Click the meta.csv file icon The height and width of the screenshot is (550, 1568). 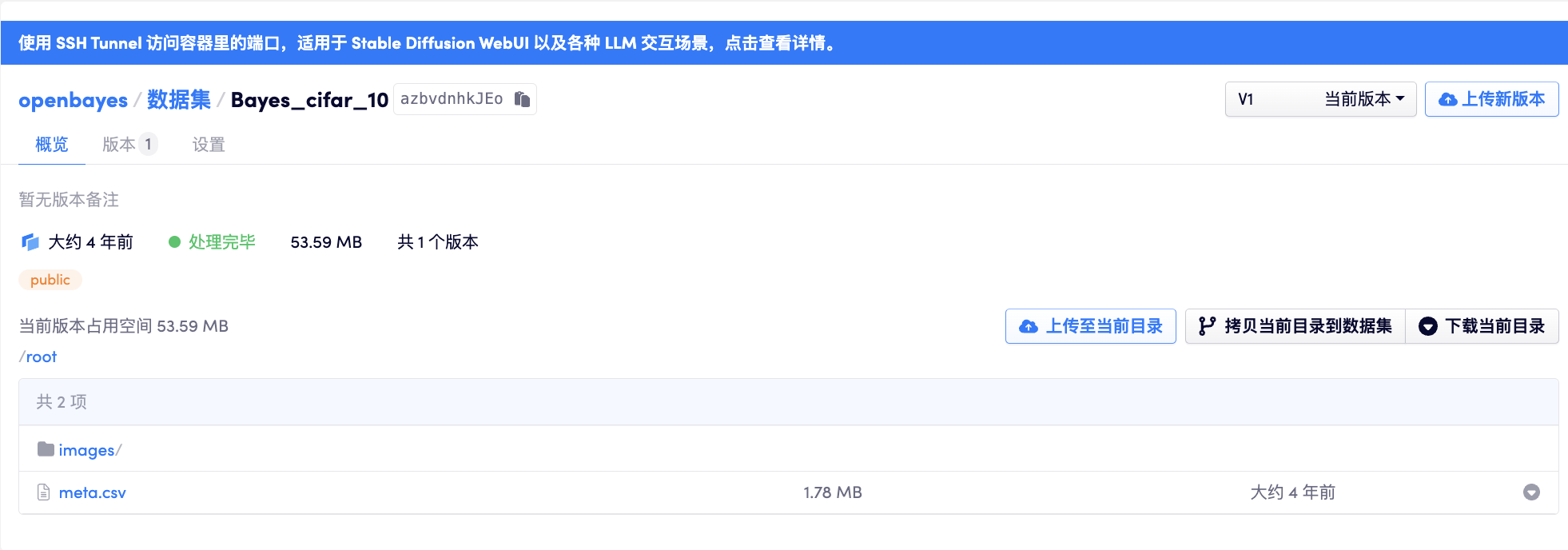44,492
